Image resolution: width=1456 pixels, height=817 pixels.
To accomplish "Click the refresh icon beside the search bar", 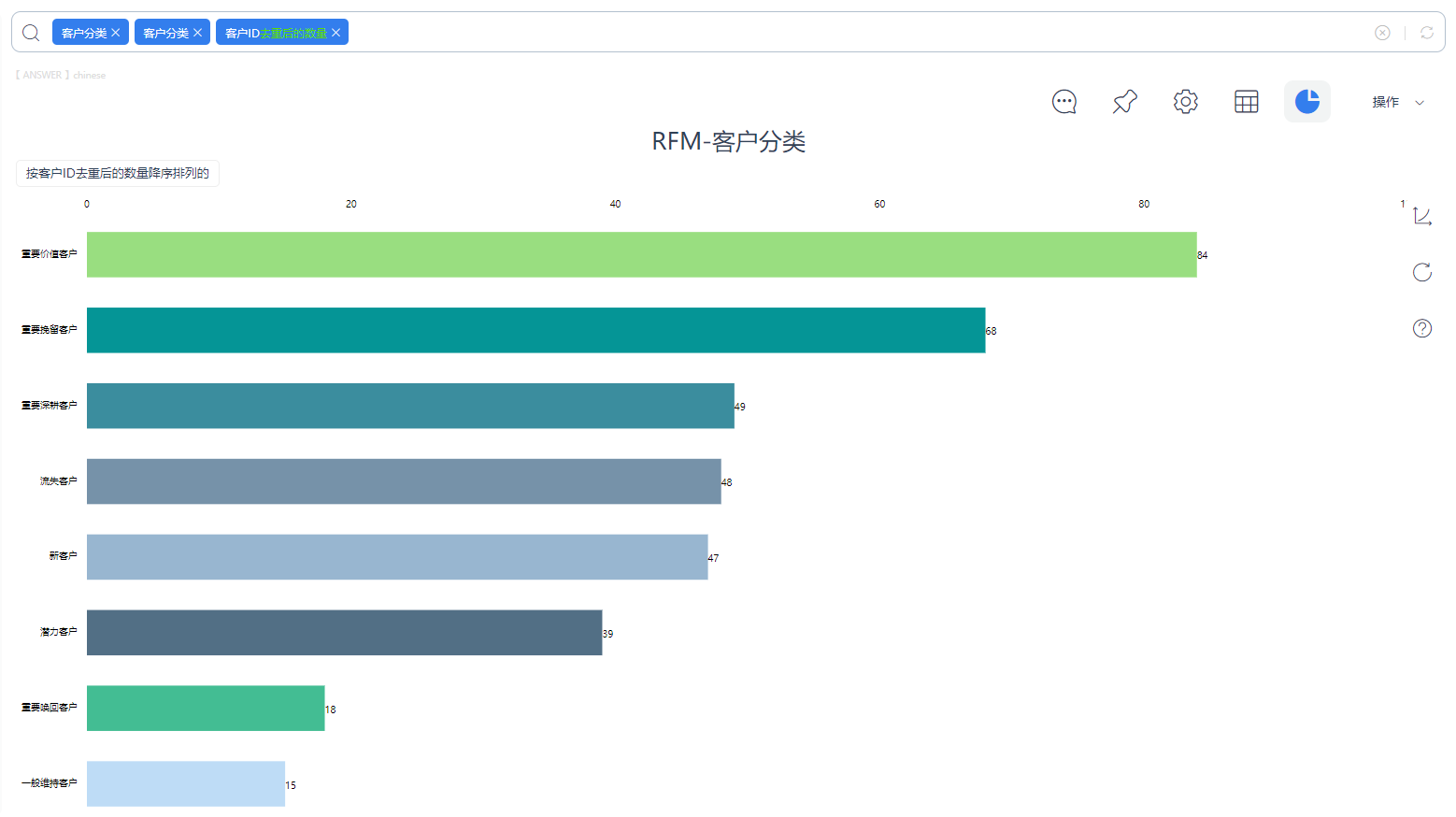I will 1427,33.
